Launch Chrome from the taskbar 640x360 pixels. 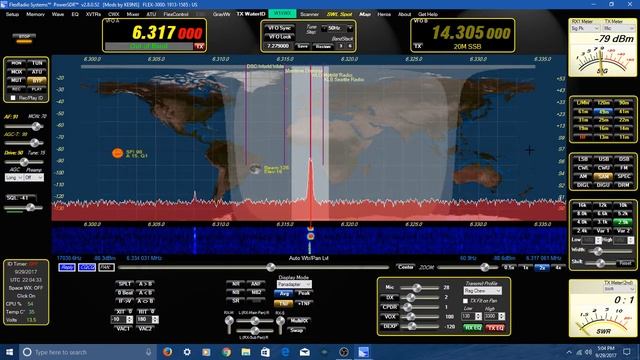[x=227, y=352]
